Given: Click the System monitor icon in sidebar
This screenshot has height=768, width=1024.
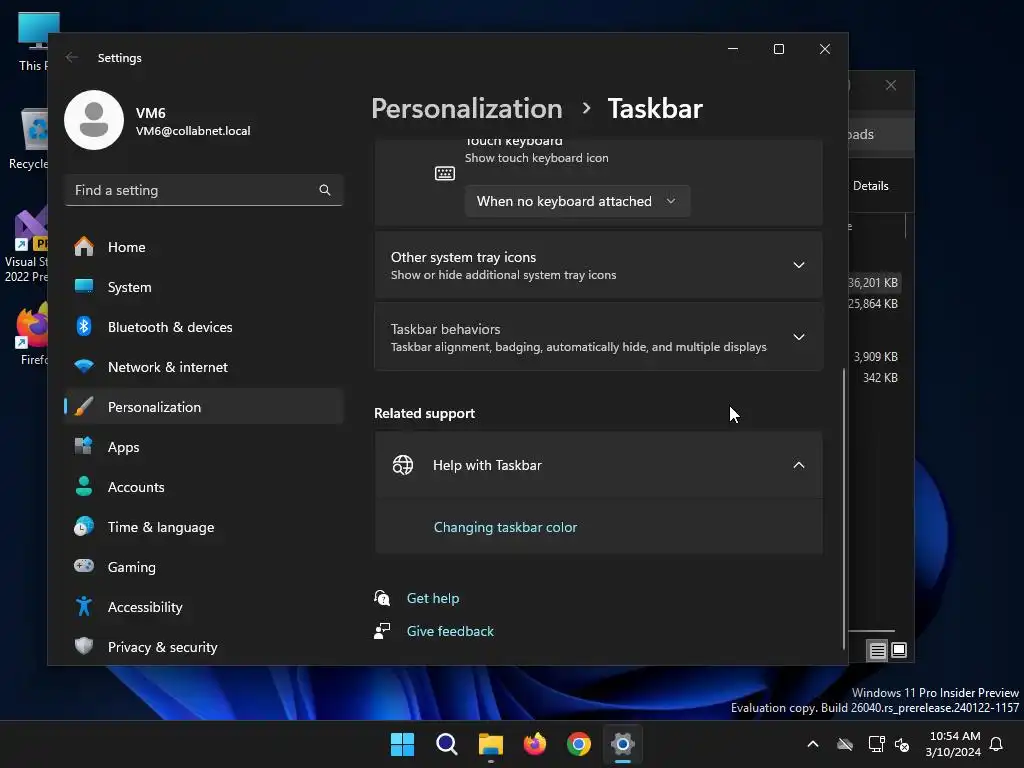Looking at the screenshot, I should pos(84,286).
